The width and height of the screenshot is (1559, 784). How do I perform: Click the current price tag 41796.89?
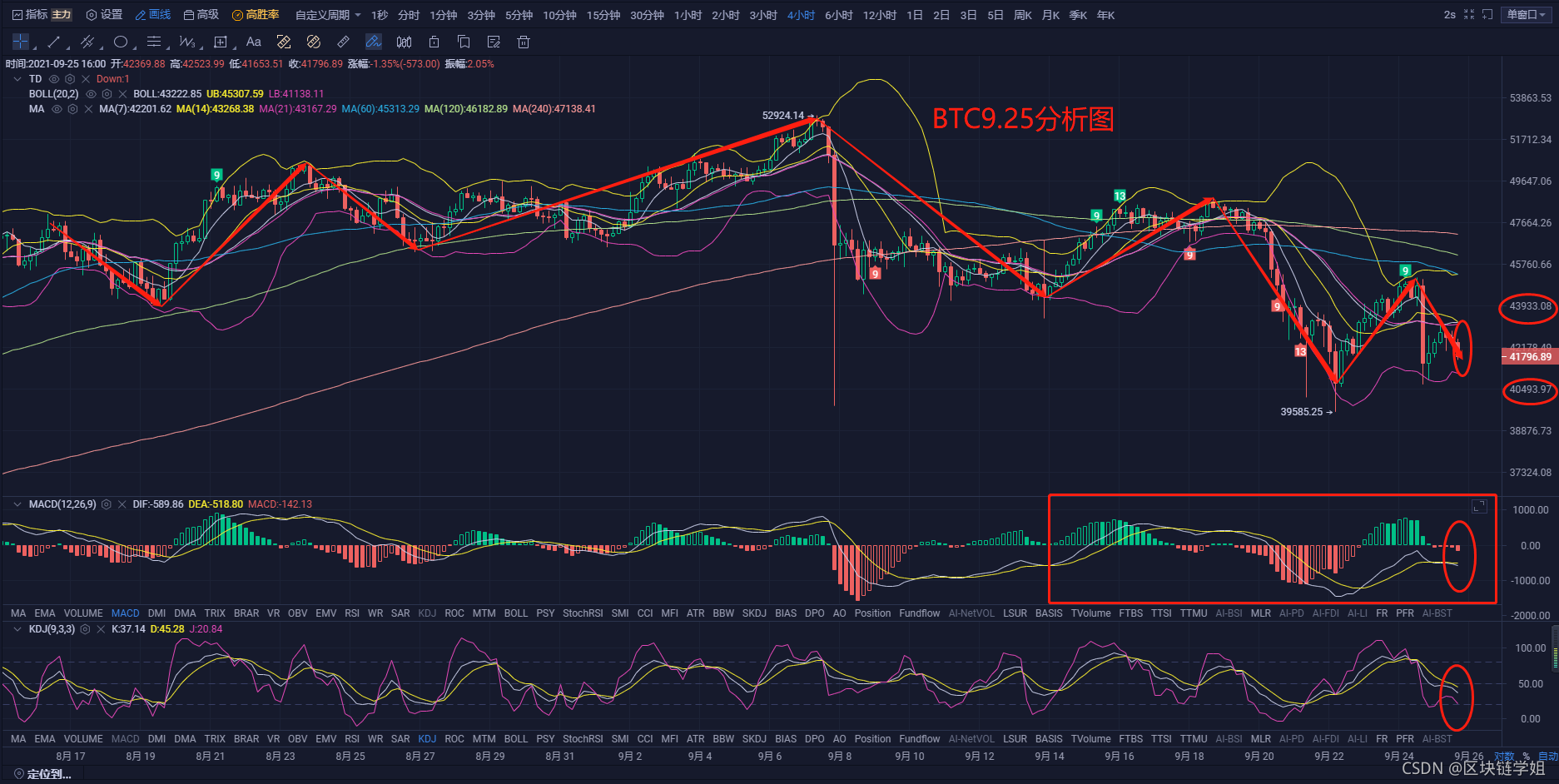(x=1530, y=357)
